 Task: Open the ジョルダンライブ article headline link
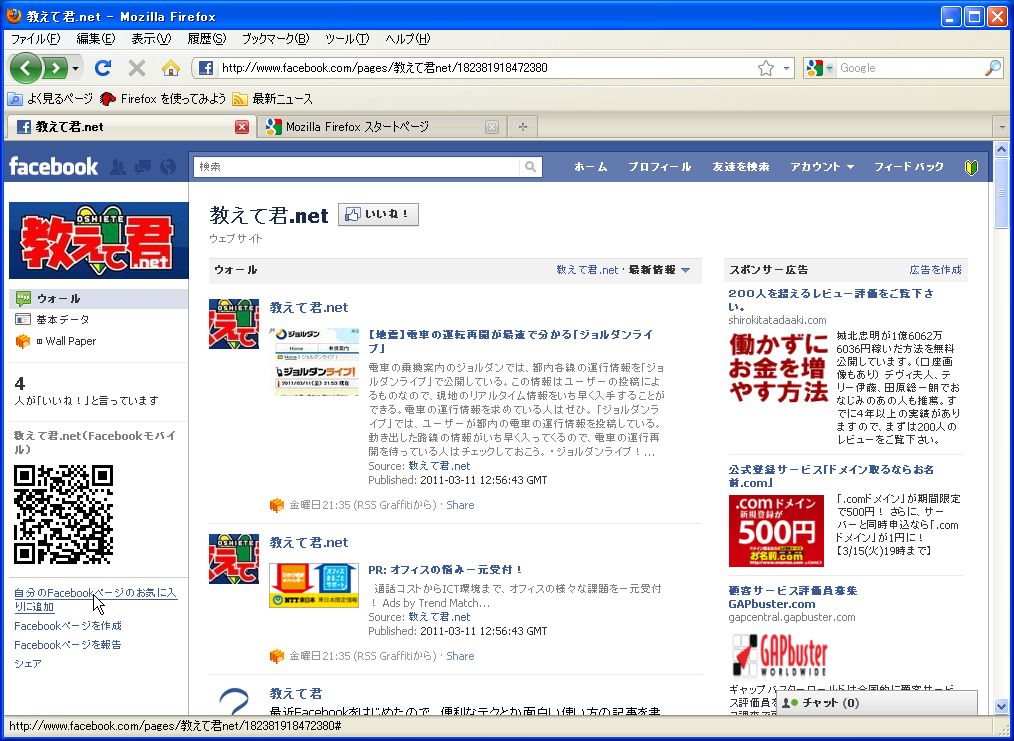(x=510, y=341)
